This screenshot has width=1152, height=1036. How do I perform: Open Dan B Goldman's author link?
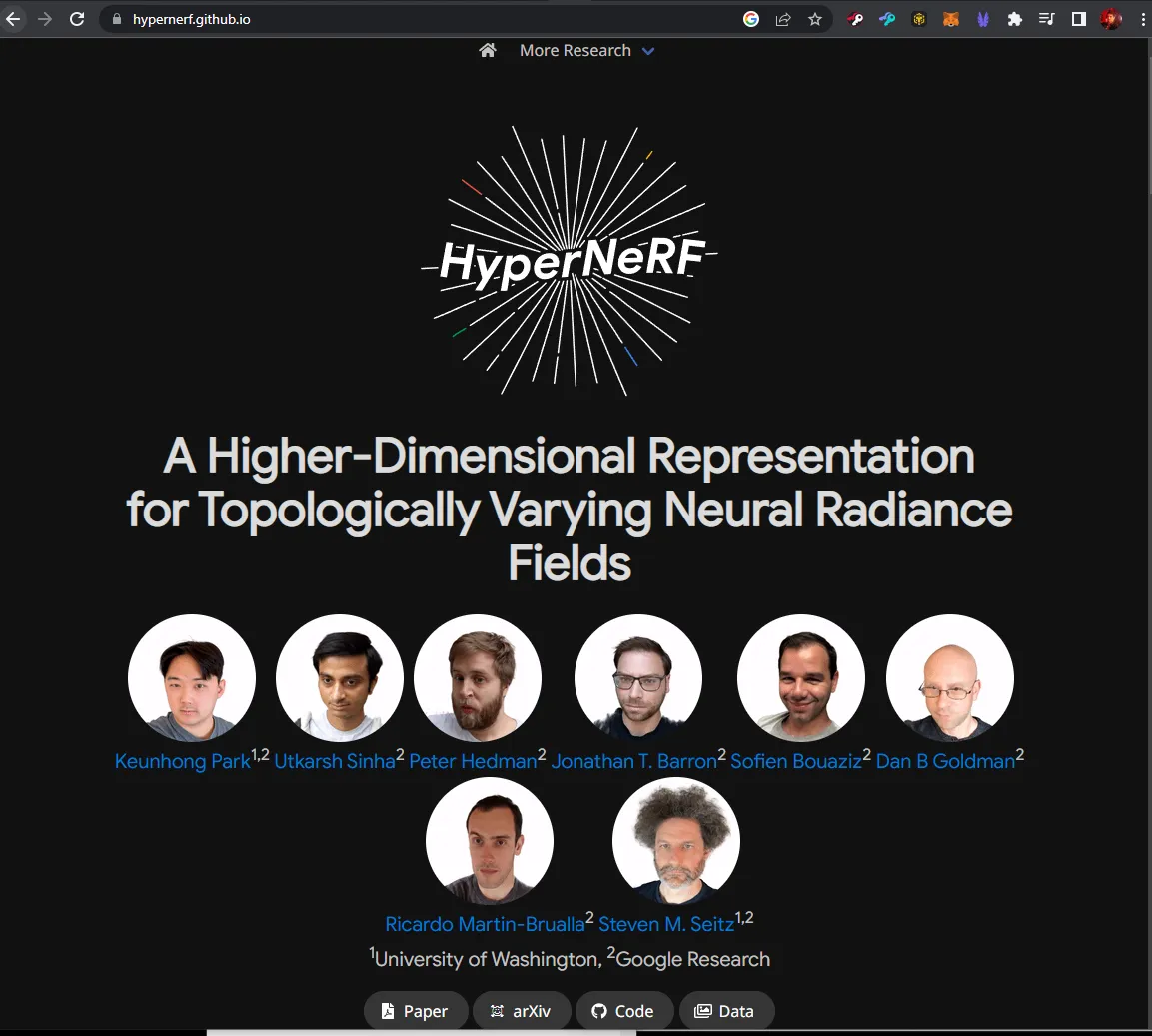[945, 761]
